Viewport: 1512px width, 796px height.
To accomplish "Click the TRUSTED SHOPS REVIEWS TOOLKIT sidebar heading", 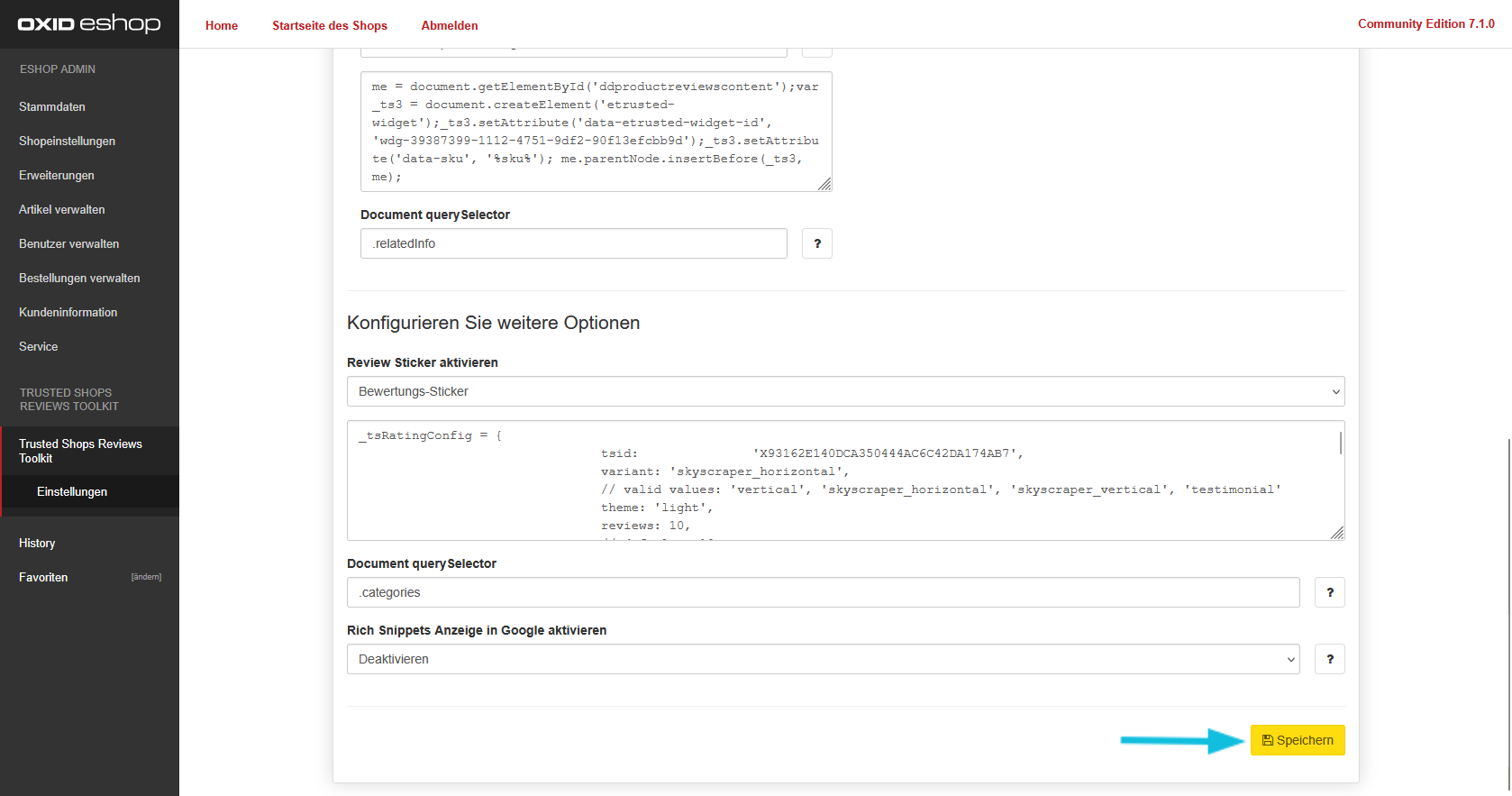I will click(x=69, y=399).
